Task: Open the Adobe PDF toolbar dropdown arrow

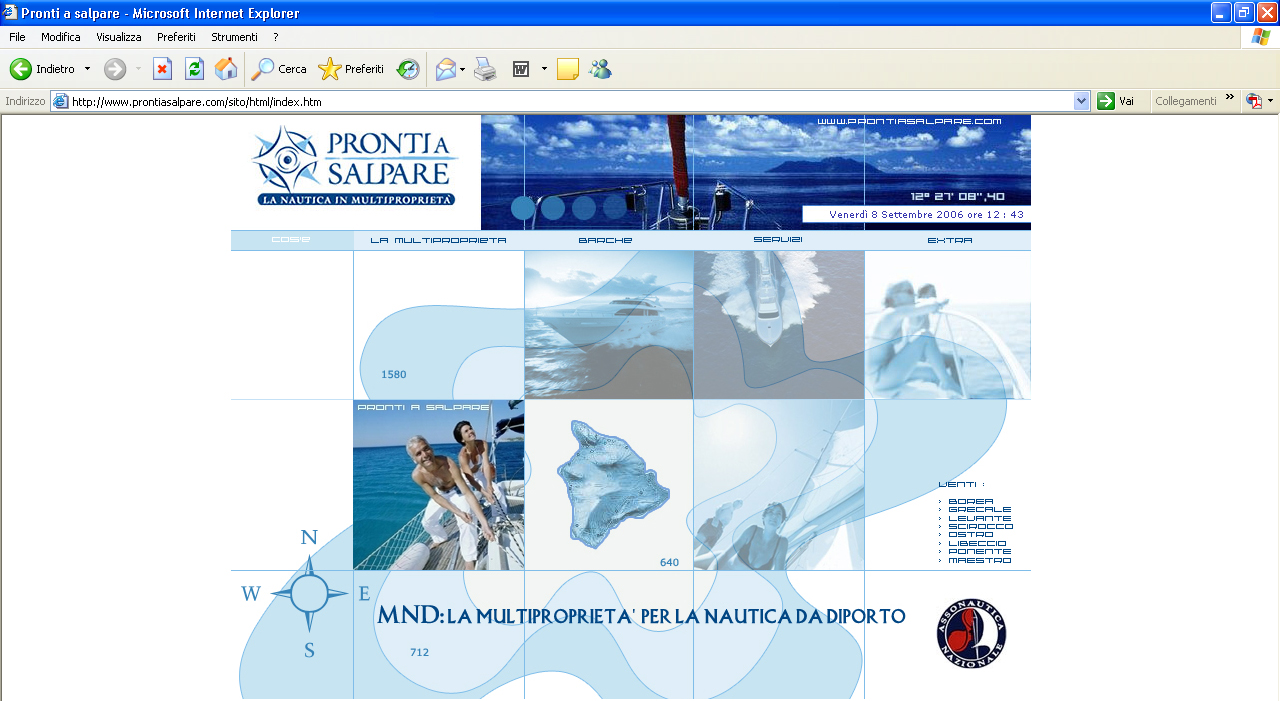Action: [x=1270, y=101]
